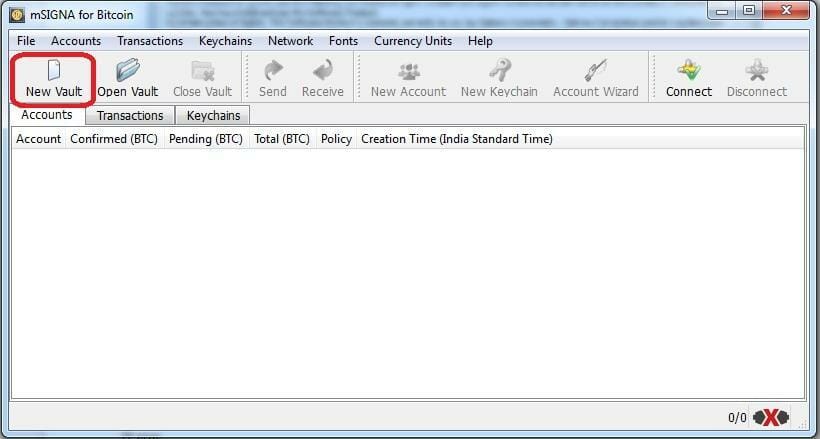
Task: Click the Close Vault toolbar icon
Action: click(x=202, y=70)
